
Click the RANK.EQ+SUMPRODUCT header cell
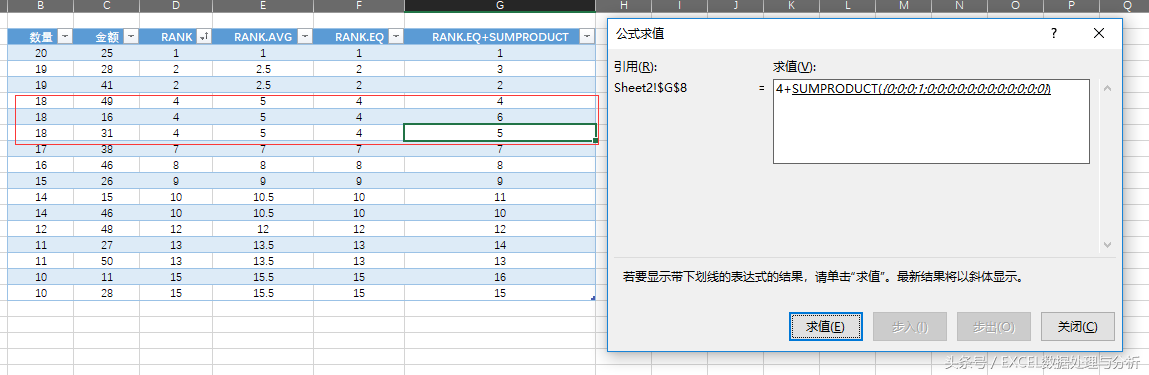(500, 37)
